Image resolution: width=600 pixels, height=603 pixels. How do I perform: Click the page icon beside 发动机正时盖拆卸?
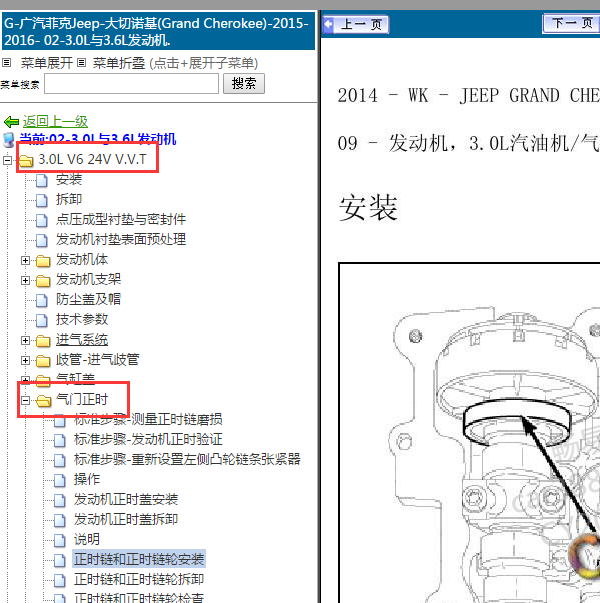[x=60, y=520]
